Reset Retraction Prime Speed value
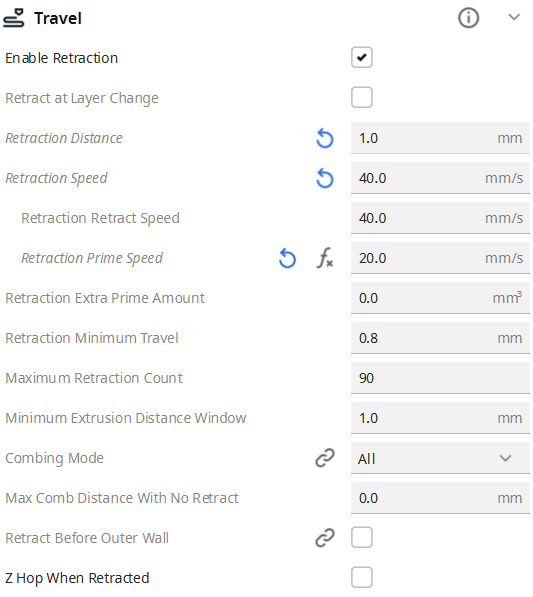Image resolution: width=533 pixels, height=597 pixels. click(287, 258)
